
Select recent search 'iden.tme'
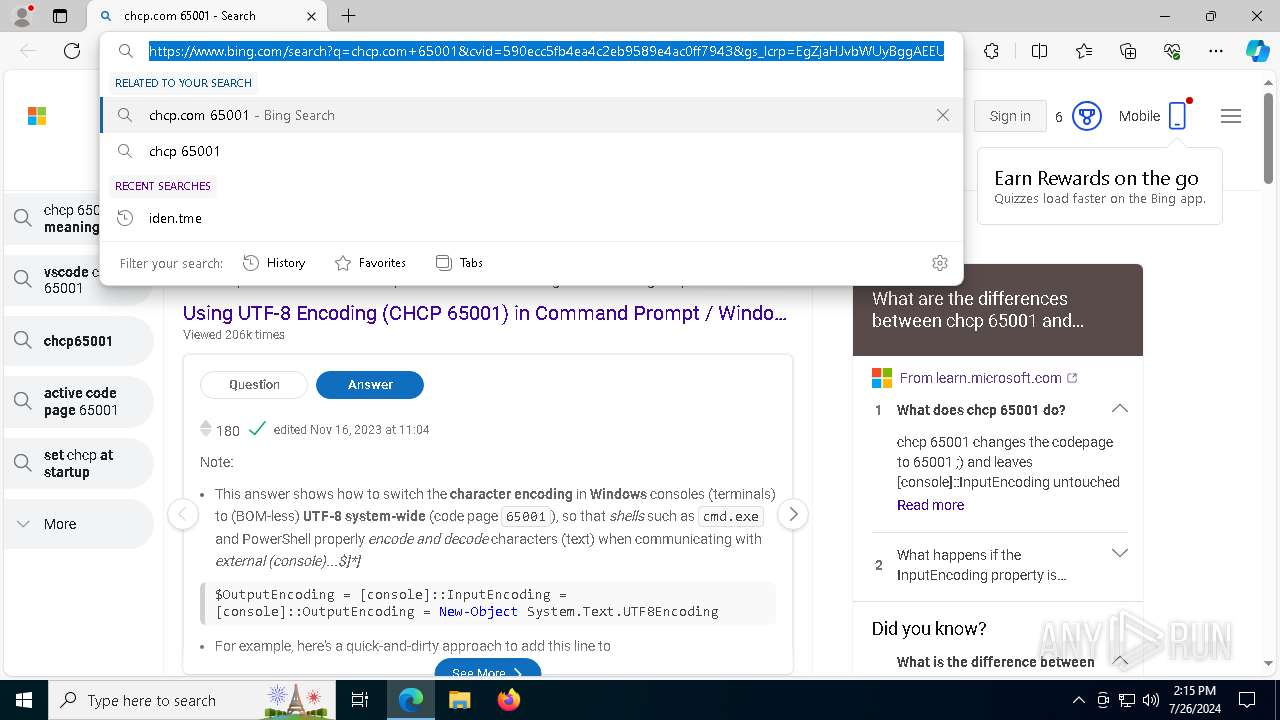[531, 218]
